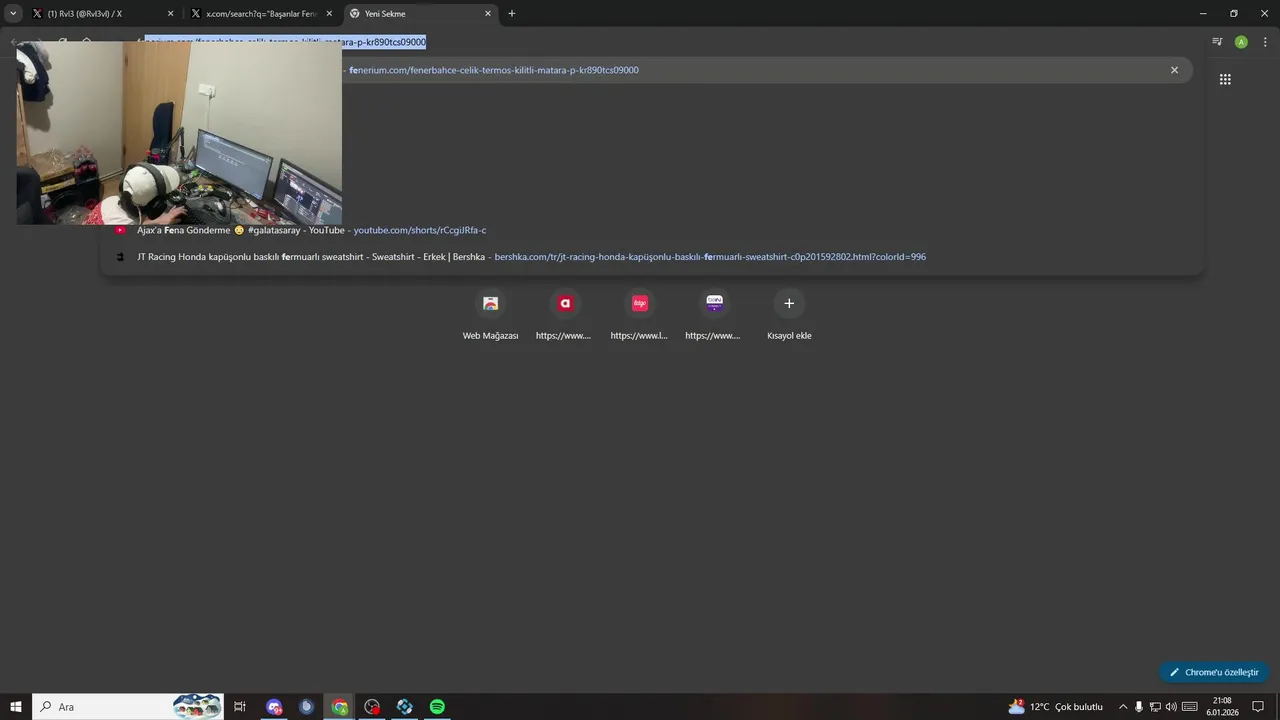Restore down the Chrome window

coord(1233,13)
